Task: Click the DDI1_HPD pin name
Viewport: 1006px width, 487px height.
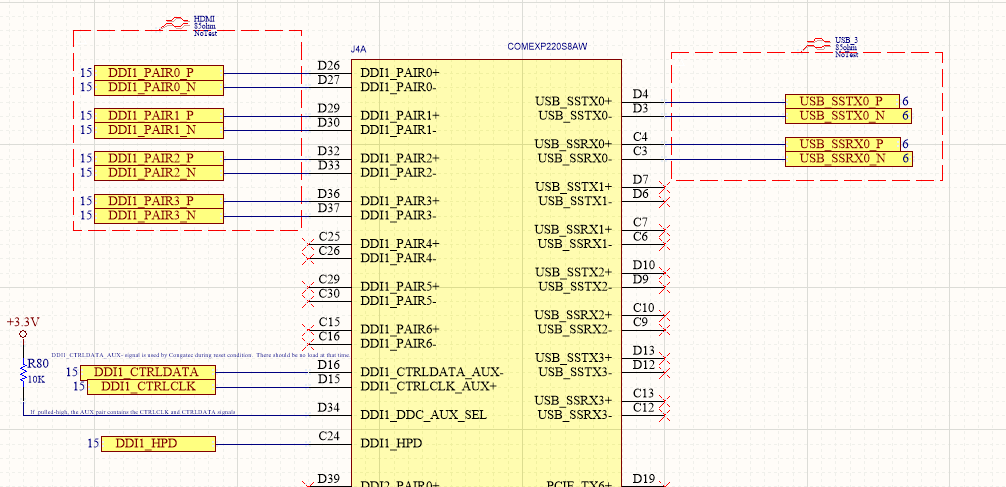Action: 391,443
